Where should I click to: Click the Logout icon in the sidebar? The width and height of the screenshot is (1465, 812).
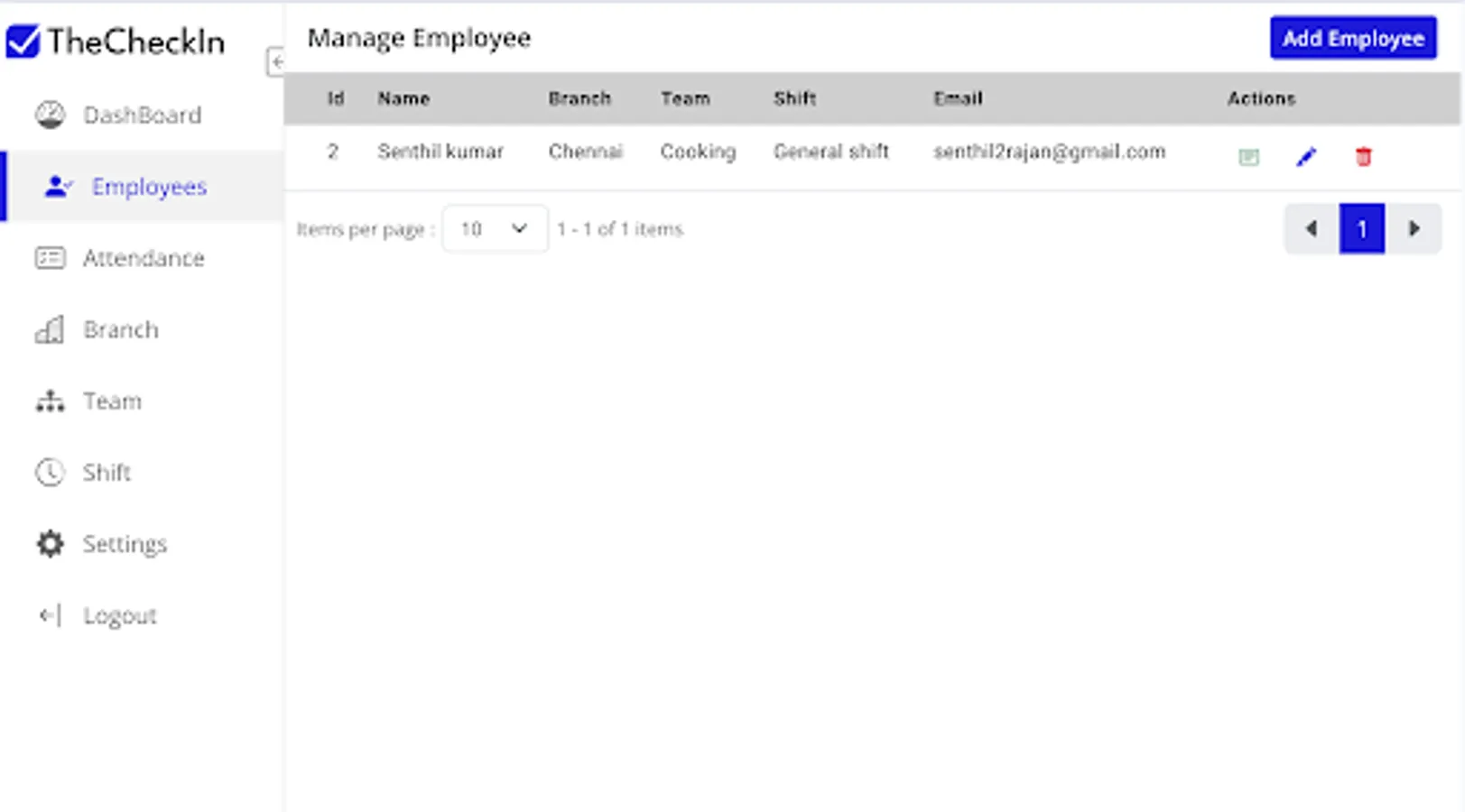50,614
